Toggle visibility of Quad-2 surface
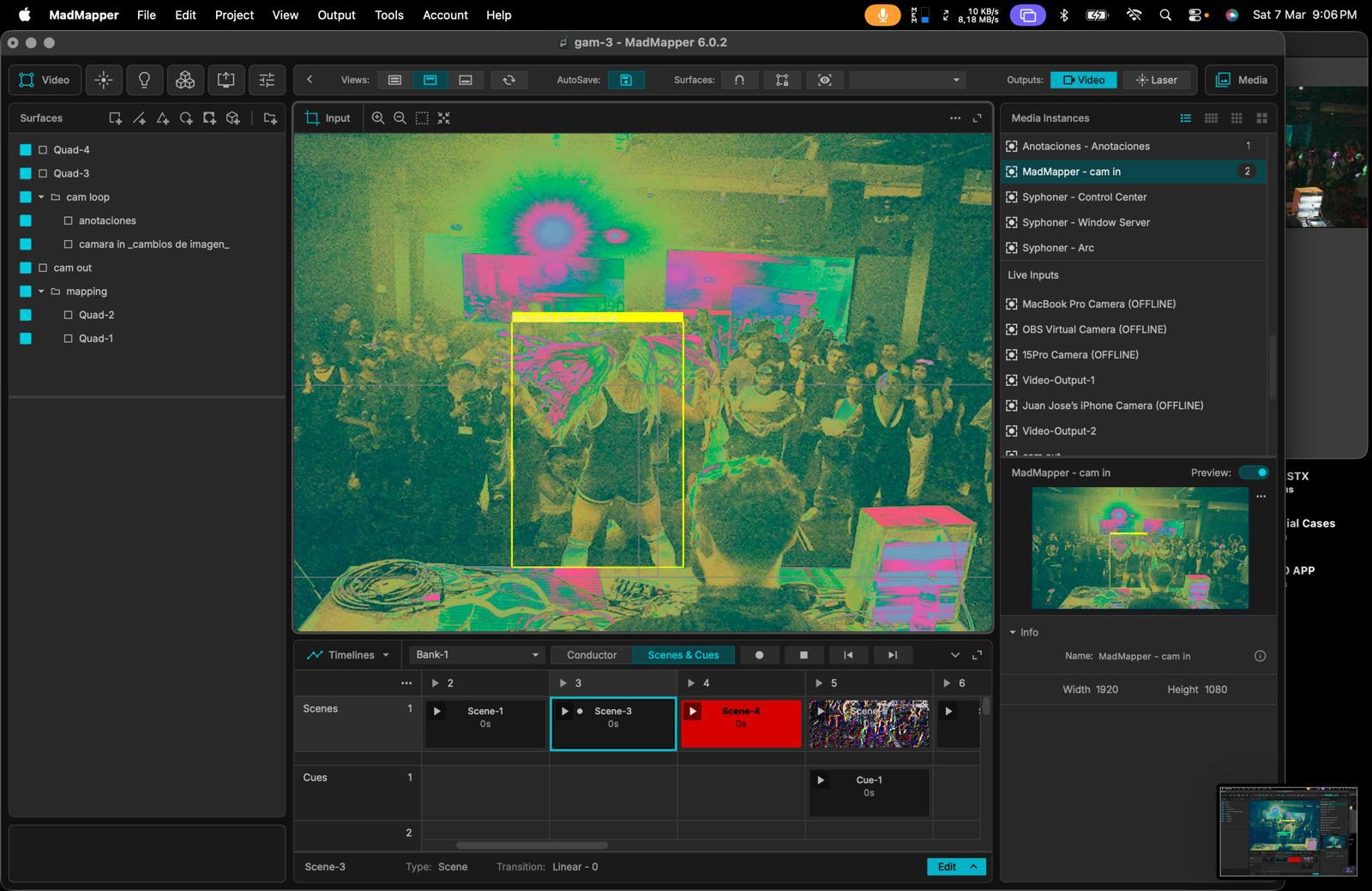The width and height of the screenshot is (1372, 891). pyautogui.click(x=26, y=315)
